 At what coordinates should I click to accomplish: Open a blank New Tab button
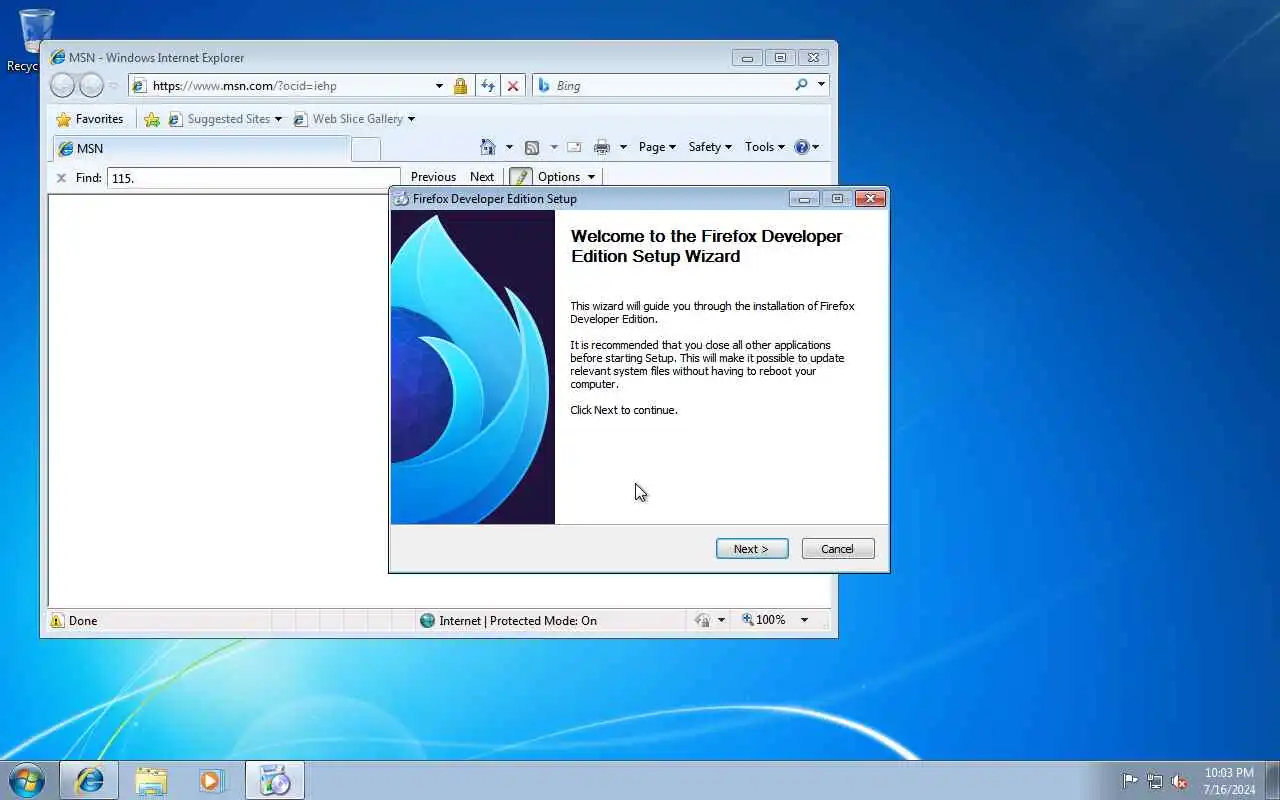(366, 149)
